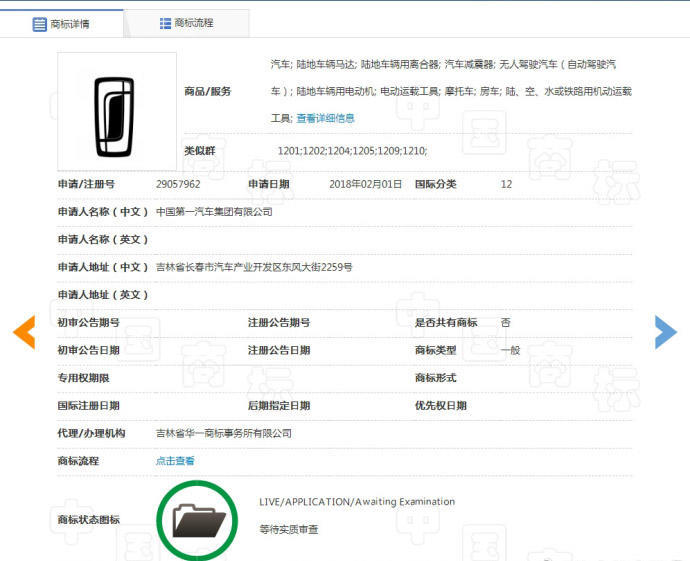Click the 申请人地址（中文） label
Viewport: 690px width, 561px height.
pyautogui.click(x=103, y=267)
